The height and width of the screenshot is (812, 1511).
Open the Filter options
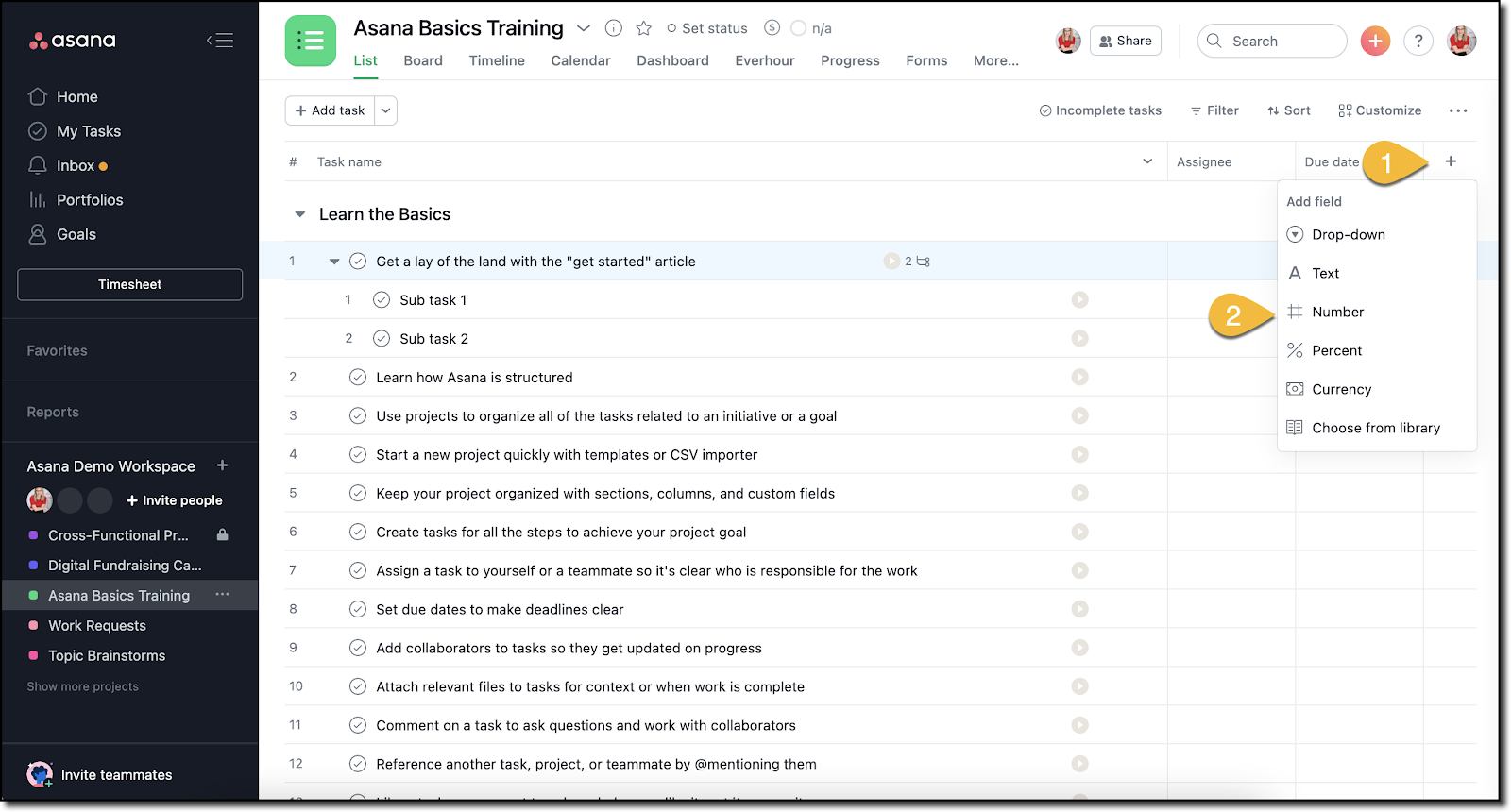pyautogui.click(x=1214, y=110)
